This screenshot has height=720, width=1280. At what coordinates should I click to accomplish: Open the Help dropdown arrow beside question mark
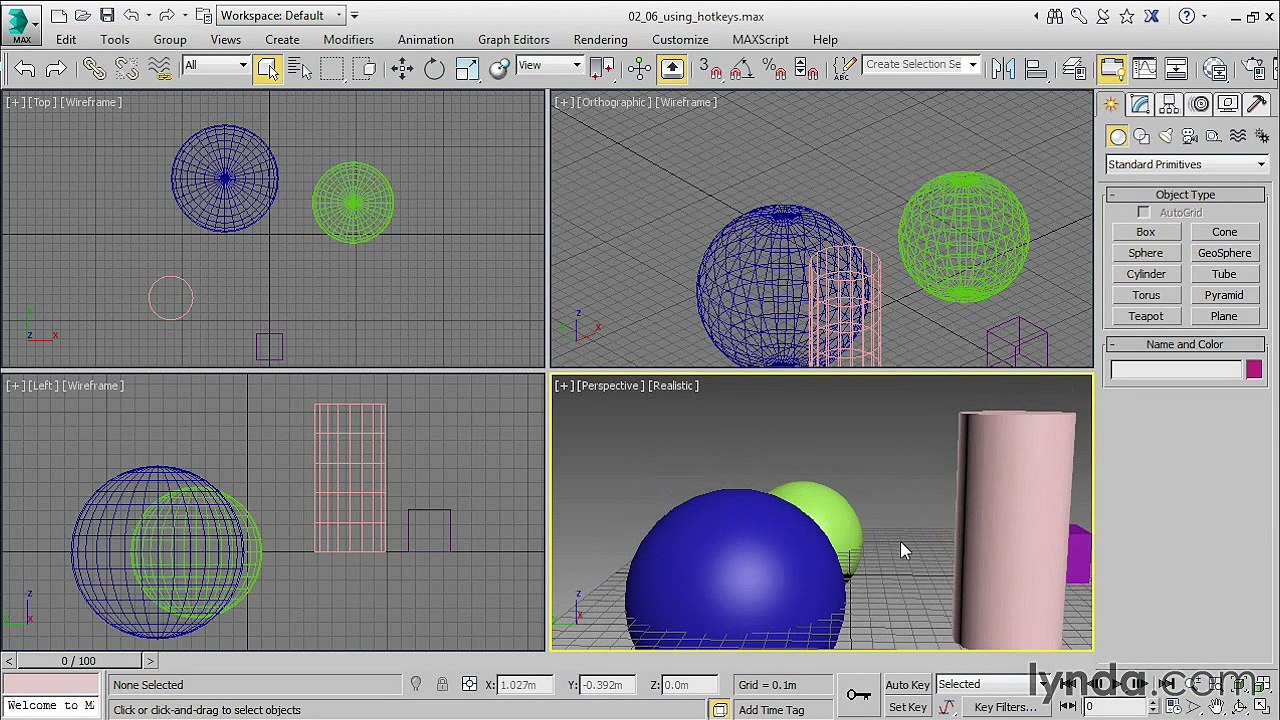(1204, 16)
